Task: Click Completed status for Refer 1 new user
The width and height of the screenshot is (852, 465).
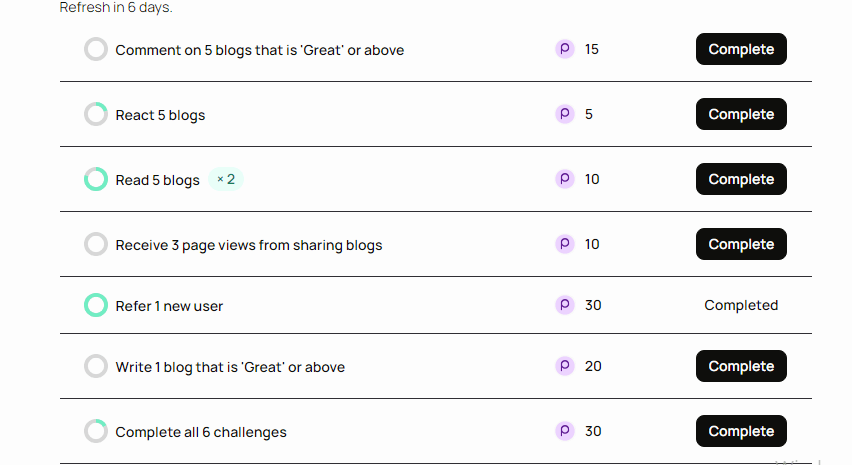Action: (x=741, y=305)
